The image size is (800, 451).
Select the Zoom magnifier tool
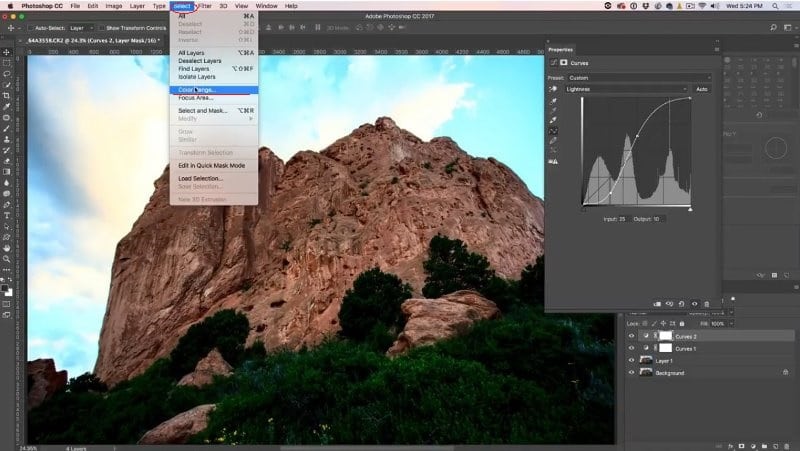coord(7,259)
